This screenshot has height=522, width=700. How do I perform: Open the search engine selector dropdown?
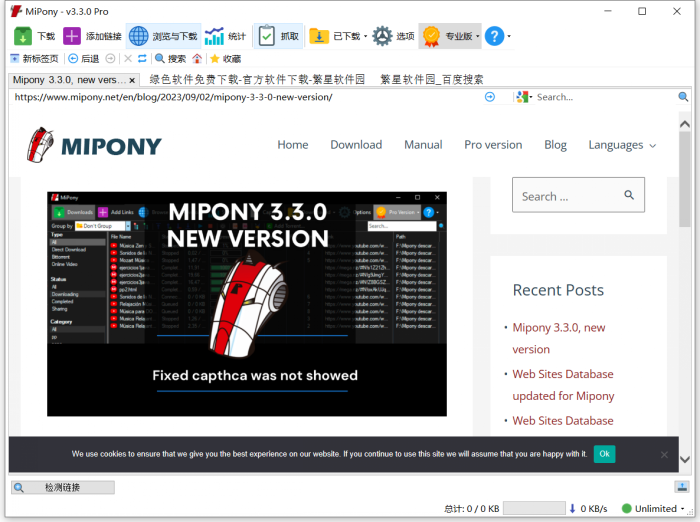click(524, 97)
